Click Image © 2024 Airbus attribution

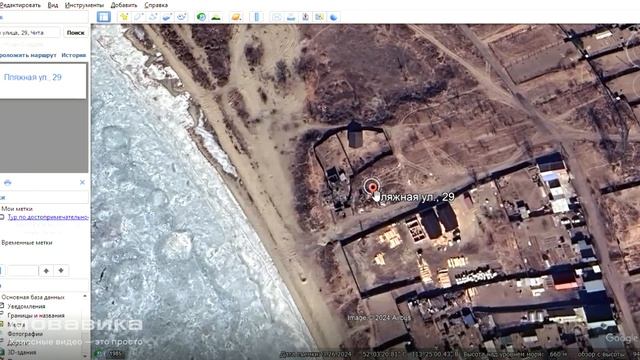[x=379, y=317]
